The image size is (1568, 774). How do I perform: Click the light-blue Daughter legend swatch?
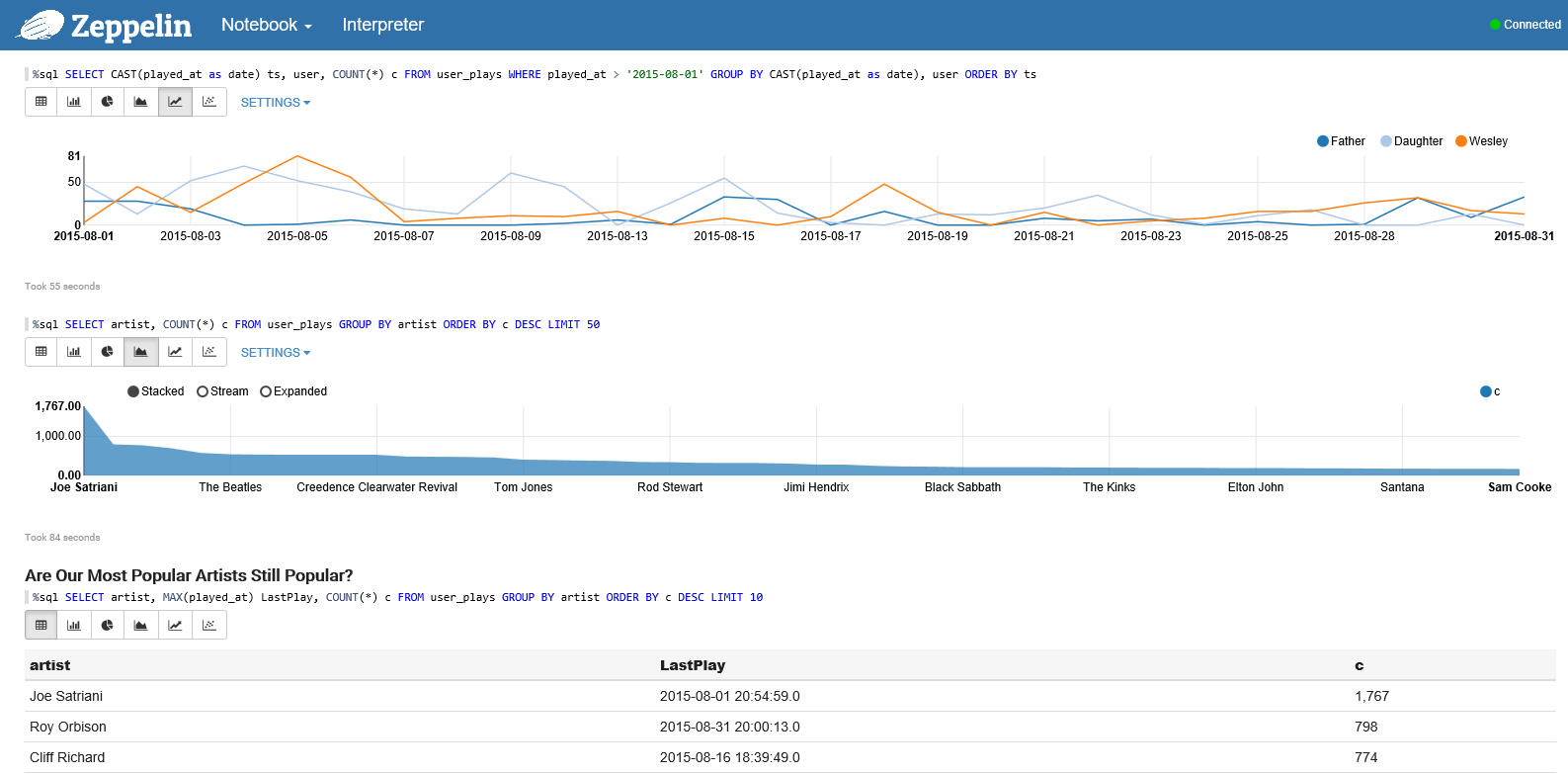point(1386,141)
